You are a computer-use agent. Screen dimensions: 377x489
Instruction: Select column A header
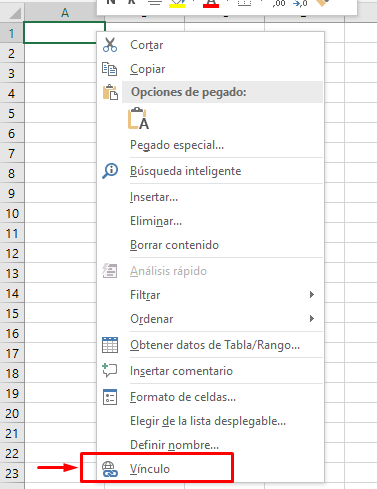[65, 13]
